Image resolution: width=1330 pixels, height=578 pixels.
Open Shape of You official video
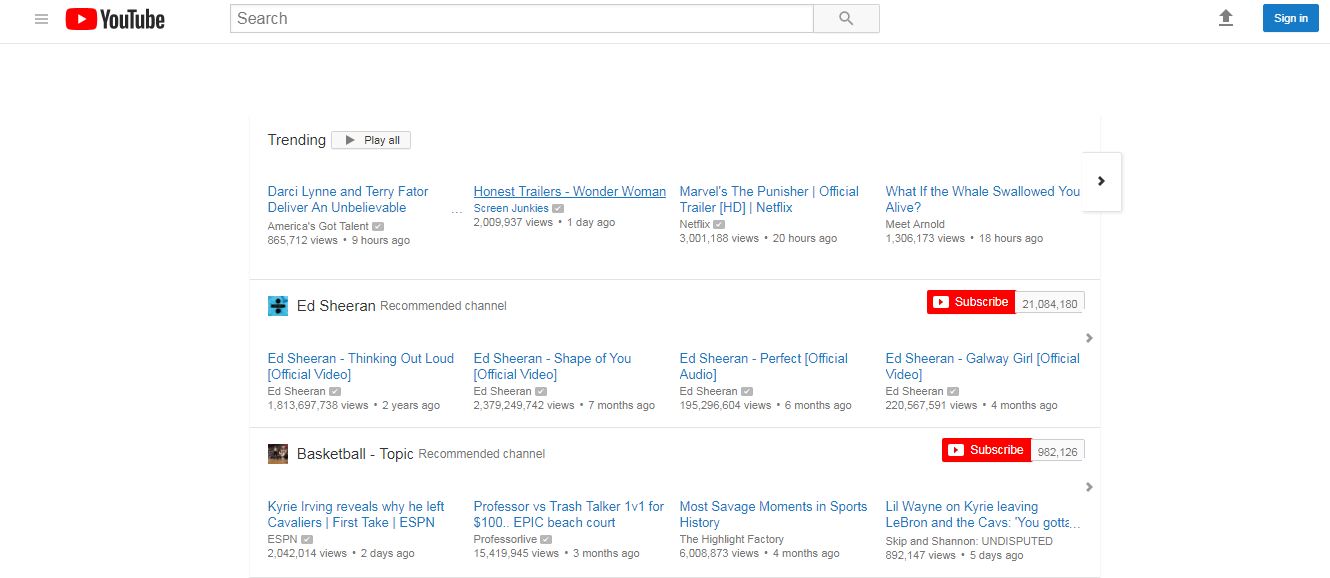[x=552, y=366]
